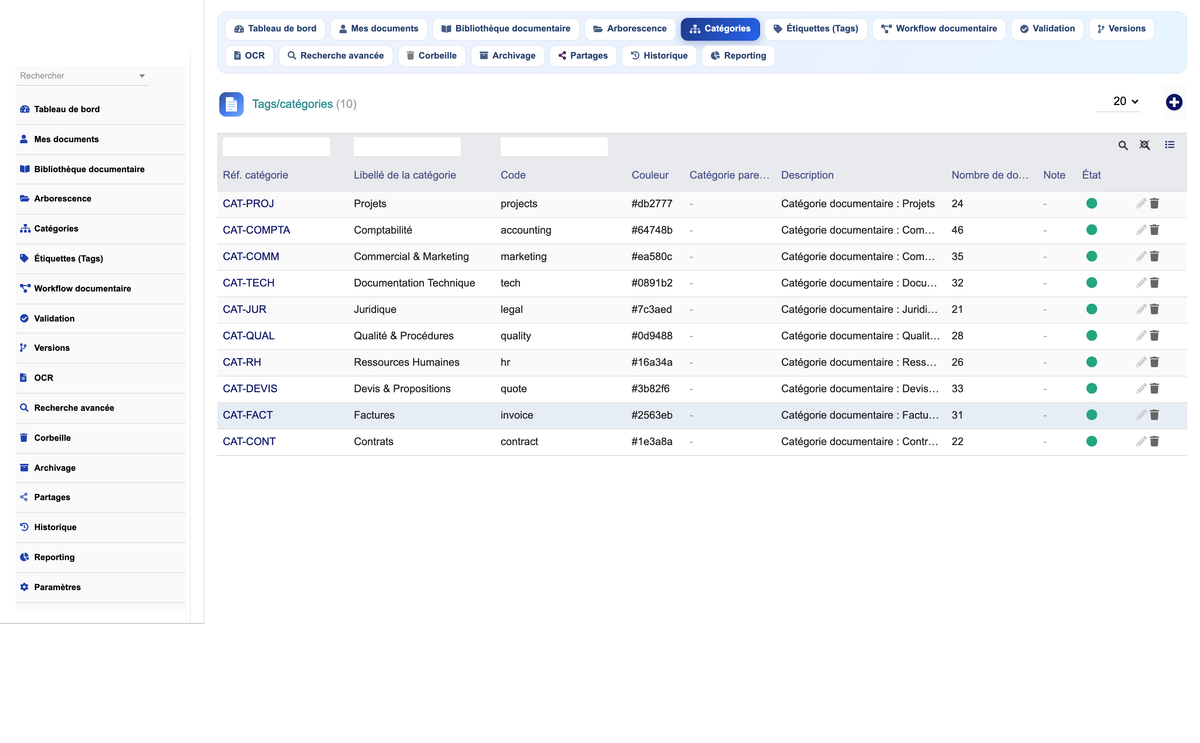
Task: Click the Libellé de la catégorie filter field
Action: click(407, 147)
